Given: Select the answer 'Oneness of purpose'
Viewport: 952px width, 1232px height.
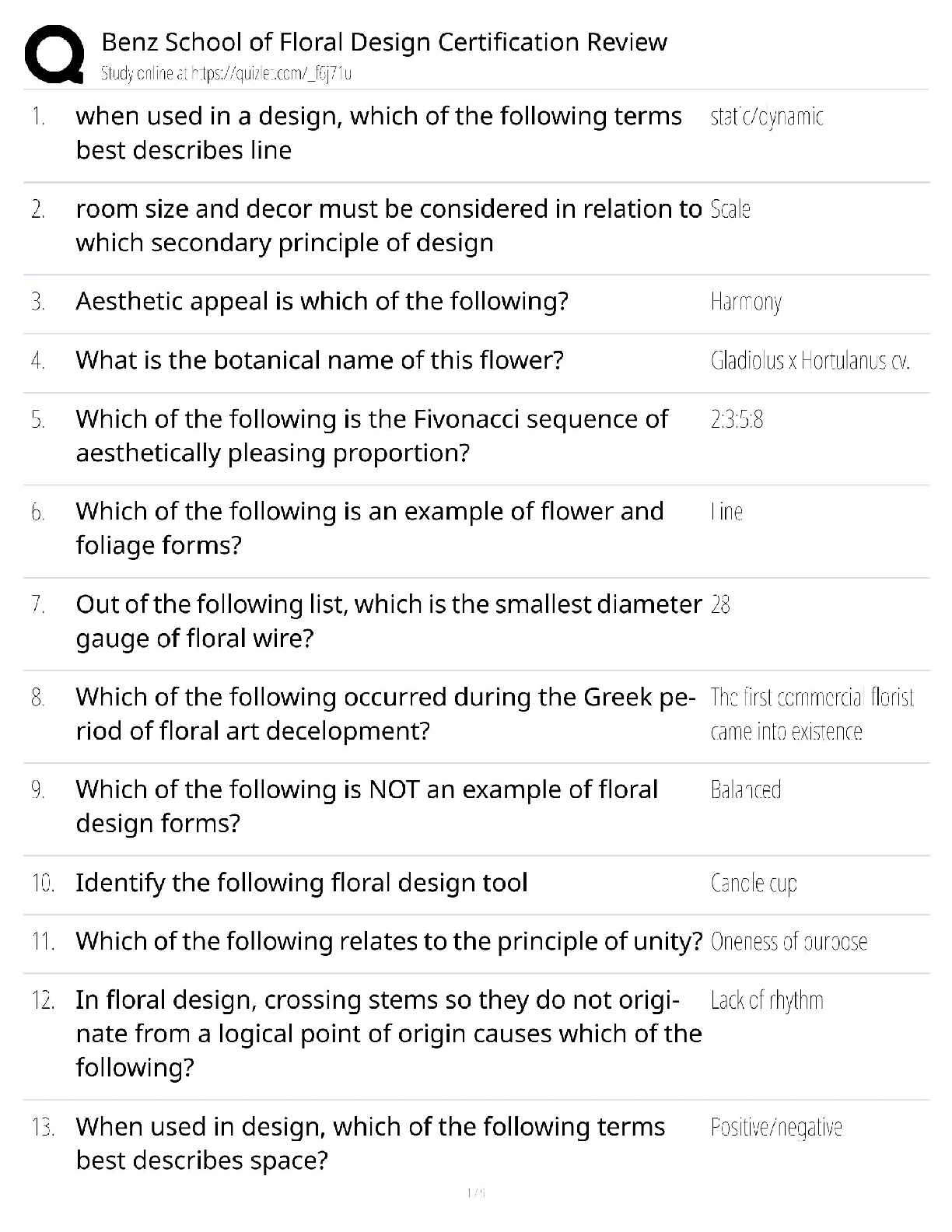Looking at the screenshot, I should coord(789,942).
